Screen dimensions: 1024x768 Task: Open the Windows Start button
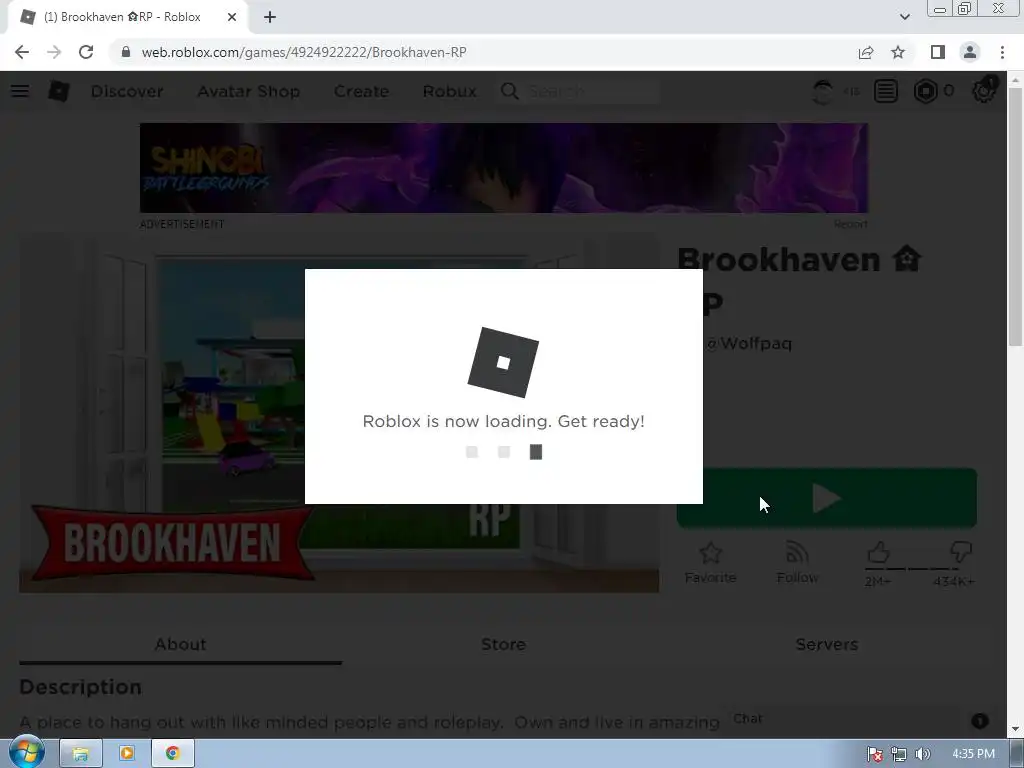click(x=27, y=753)
